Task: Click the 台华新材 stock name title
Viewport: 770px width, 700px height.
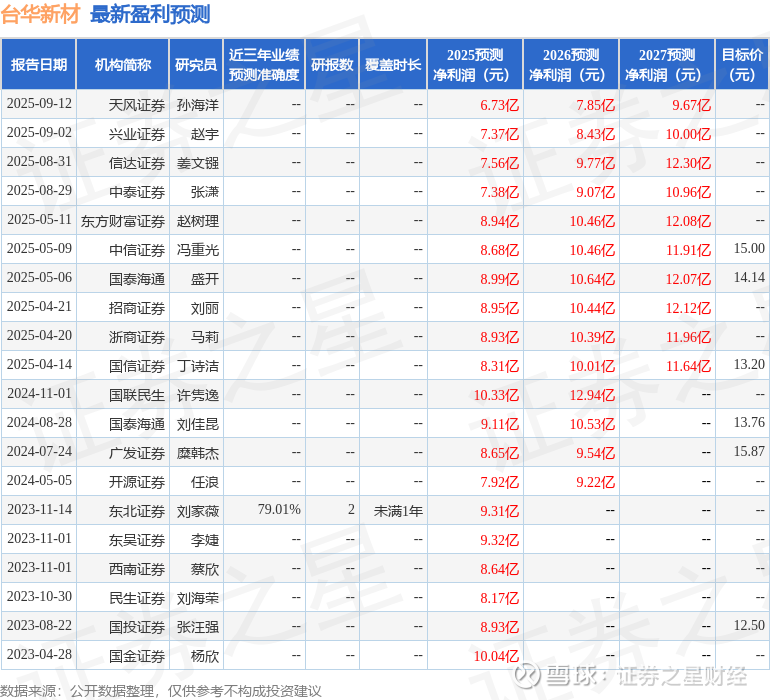Action: (x=40, y=14)
